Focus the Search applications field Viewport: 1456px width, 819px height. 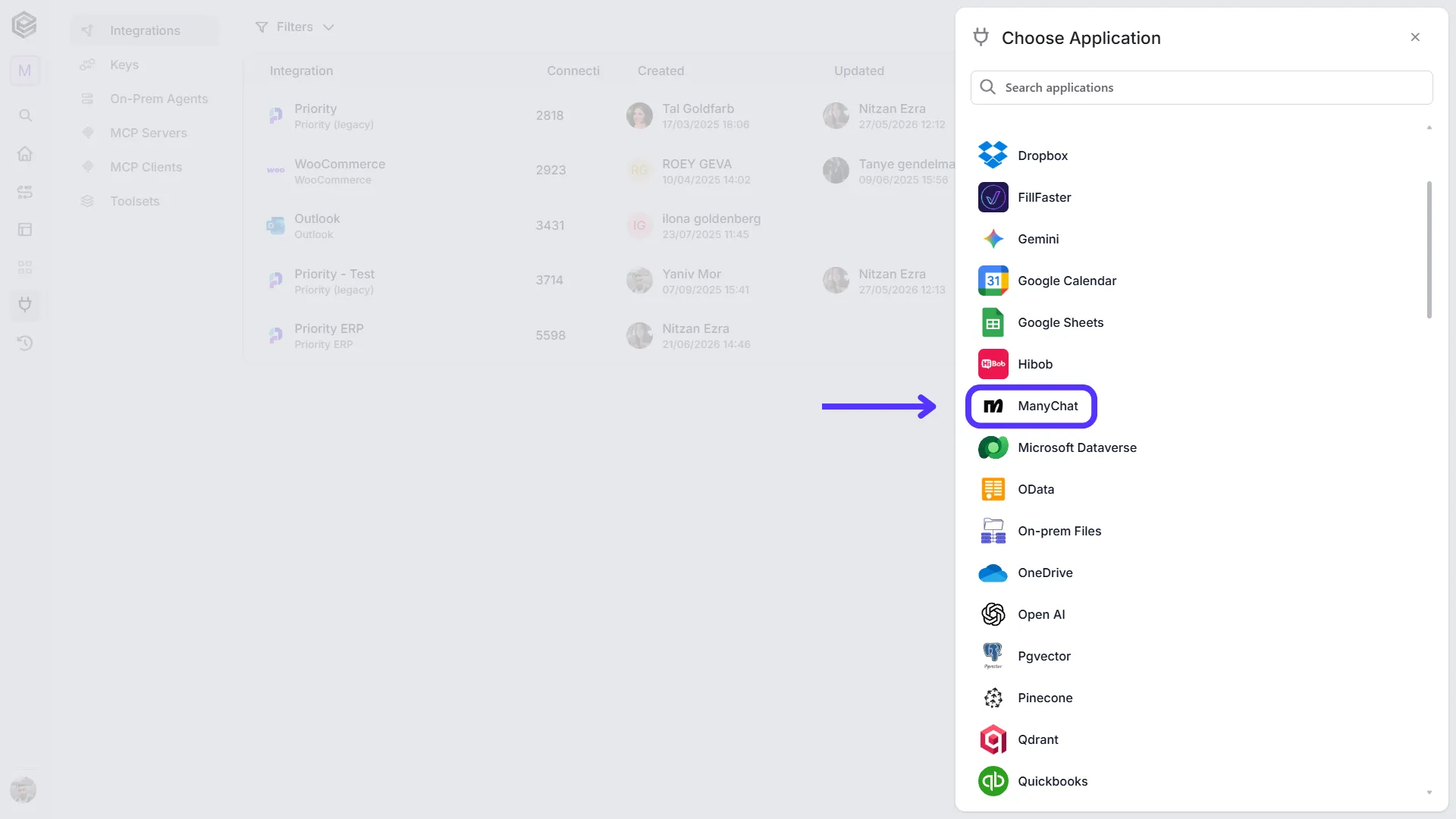coord(1201,87)
